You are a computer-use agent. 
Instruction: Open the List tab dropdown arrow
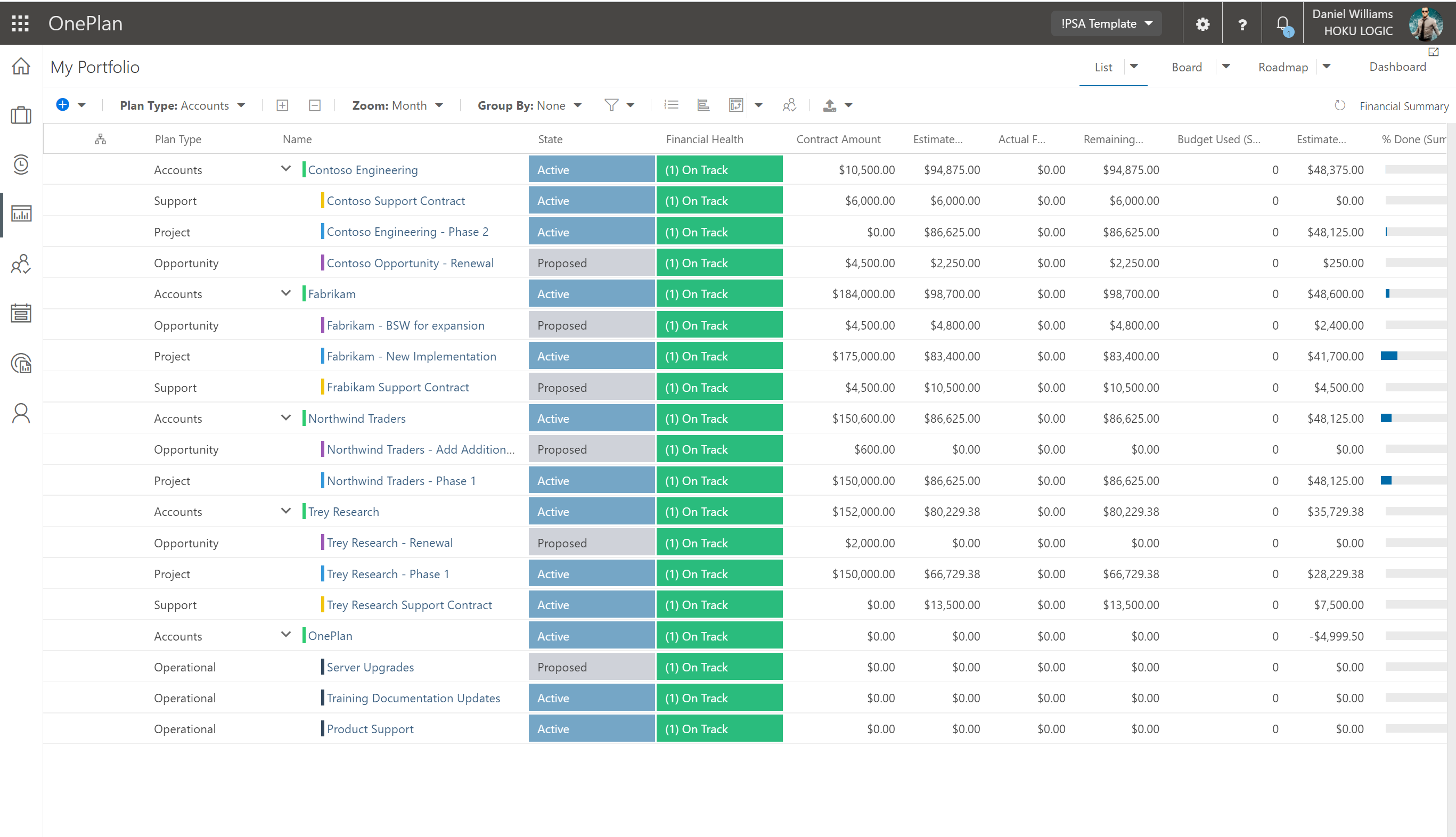(x=1134, y=67)
